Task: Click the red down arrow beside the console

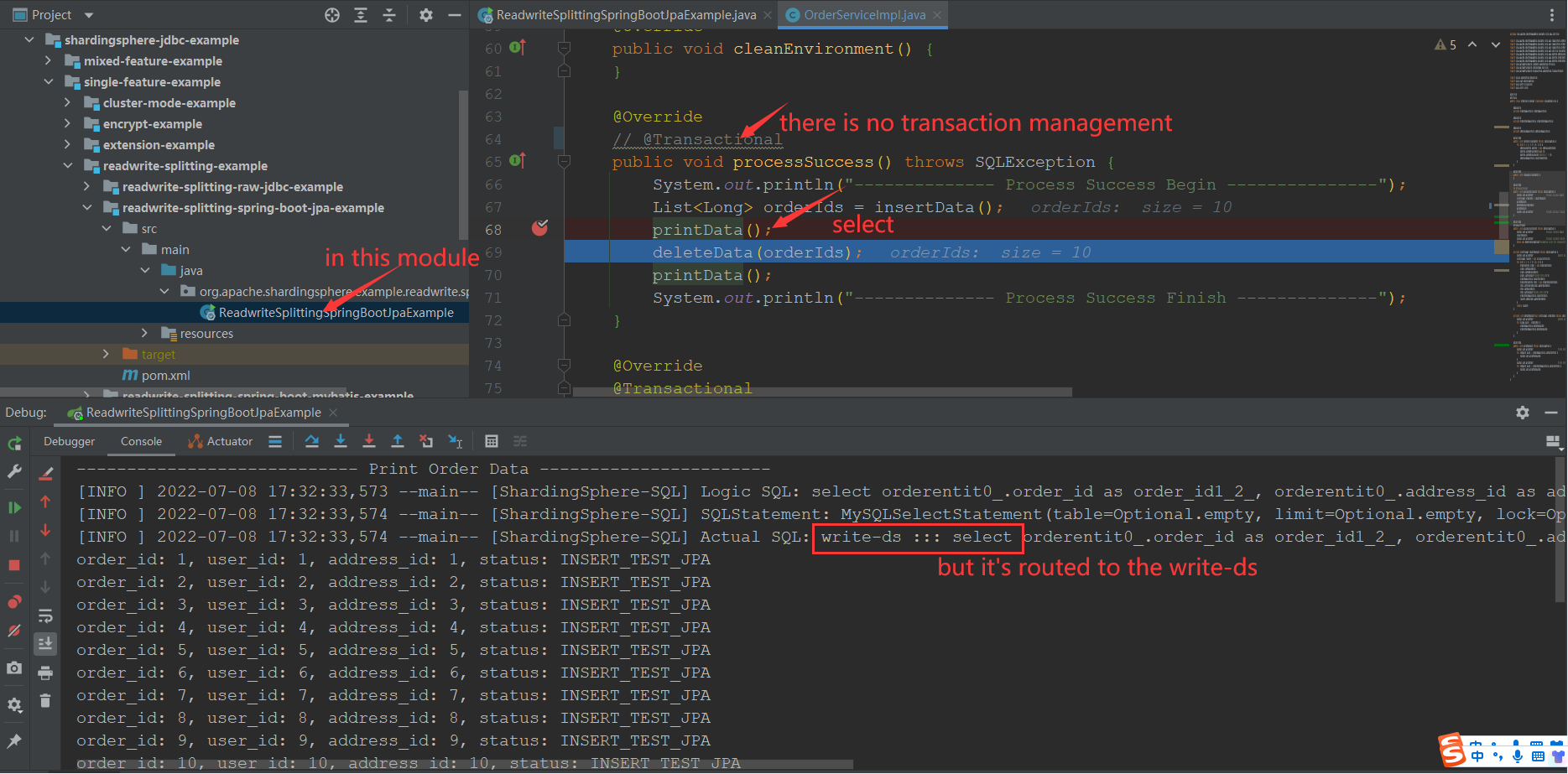Action: pyautogui.click(x=45, y=530)
